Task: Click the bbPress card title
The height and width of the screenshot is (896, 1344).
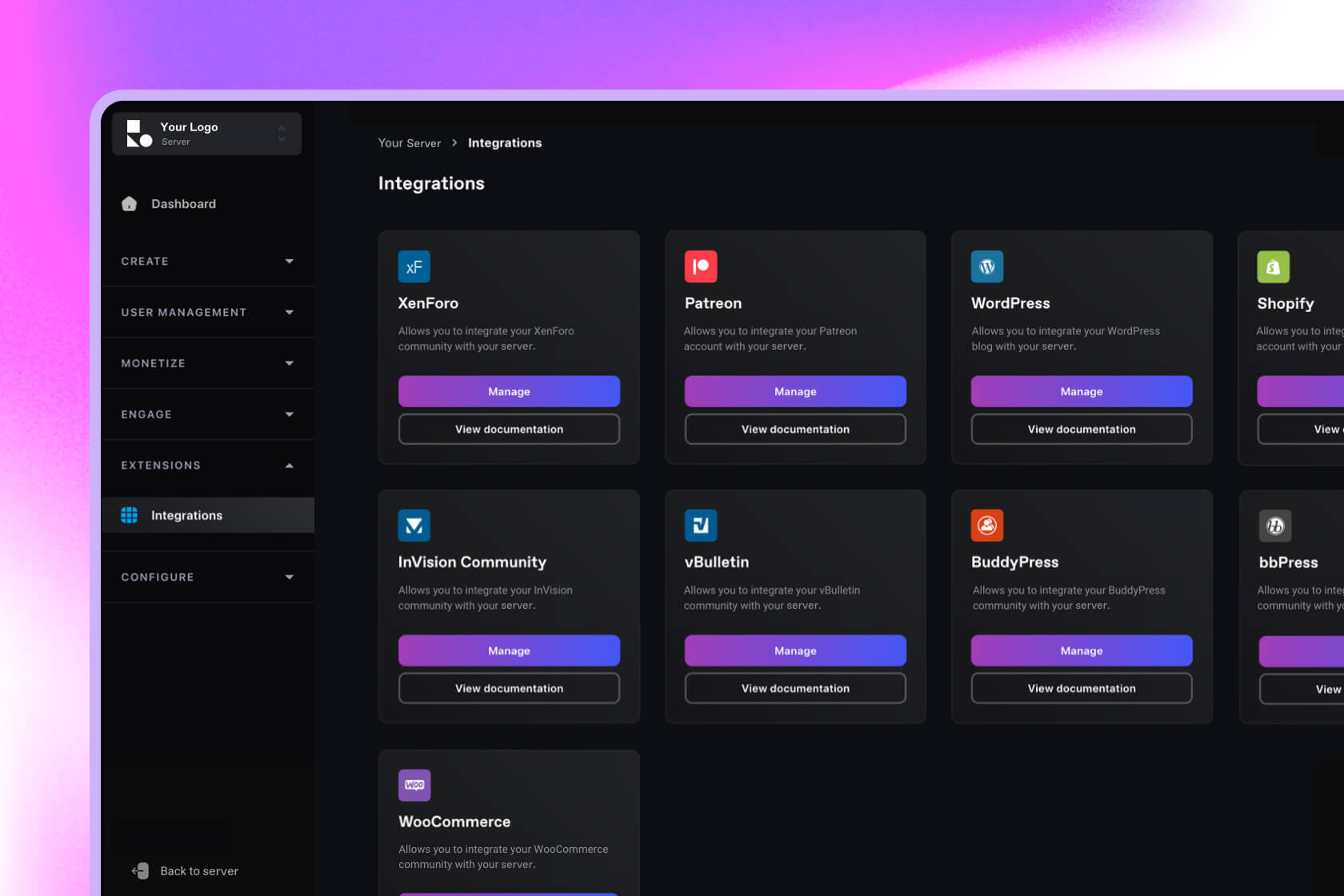Action: click(1288, 562)
